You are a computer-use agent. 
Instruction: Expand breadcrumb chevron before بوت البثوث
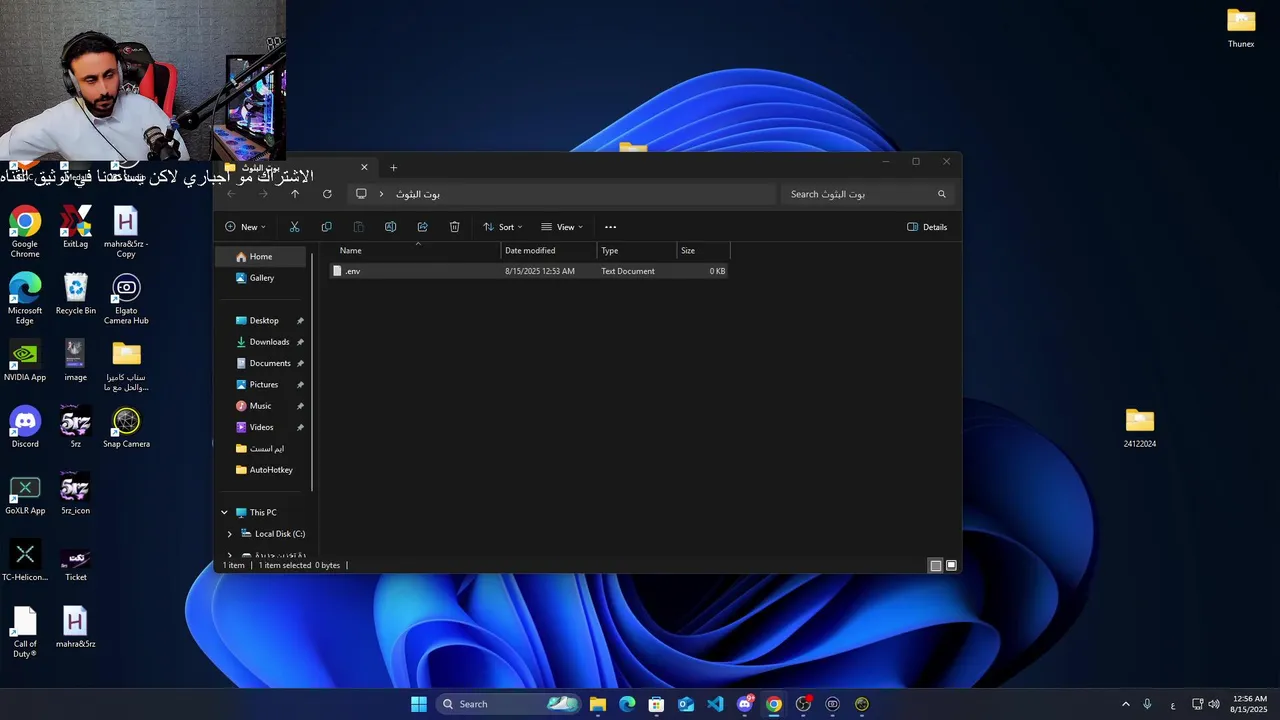tap(381, 194)
